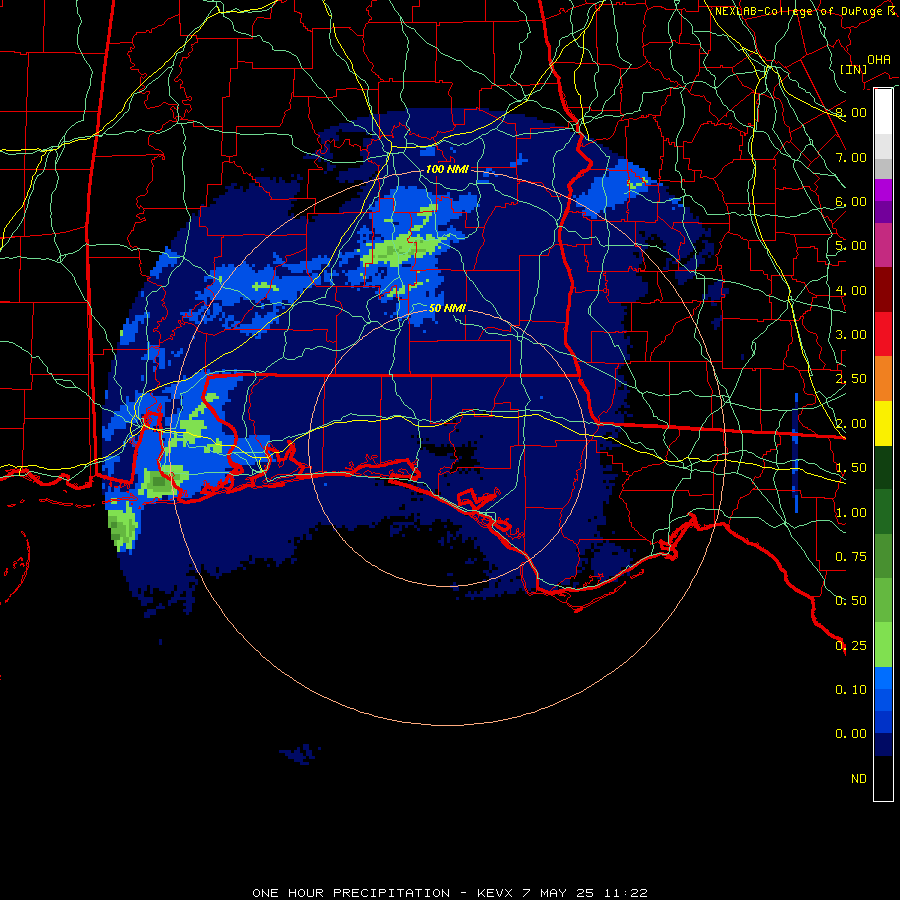Click the 50 NMI range ring label
The width and height of the screenshot is (900, 900).
coord(447,308)
